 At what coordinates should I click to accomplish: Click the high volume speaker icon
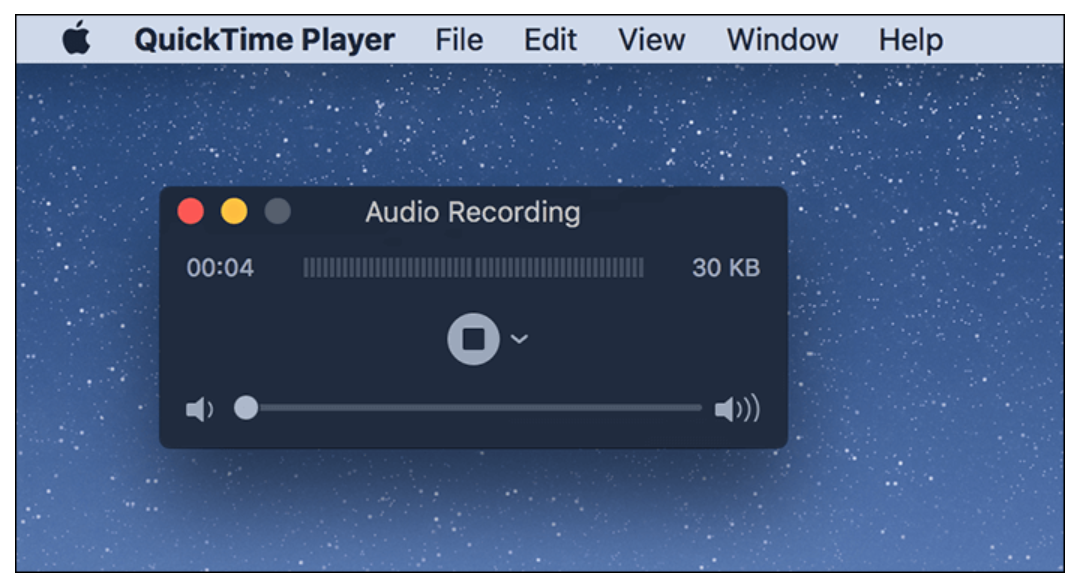[x=737, y=409]
